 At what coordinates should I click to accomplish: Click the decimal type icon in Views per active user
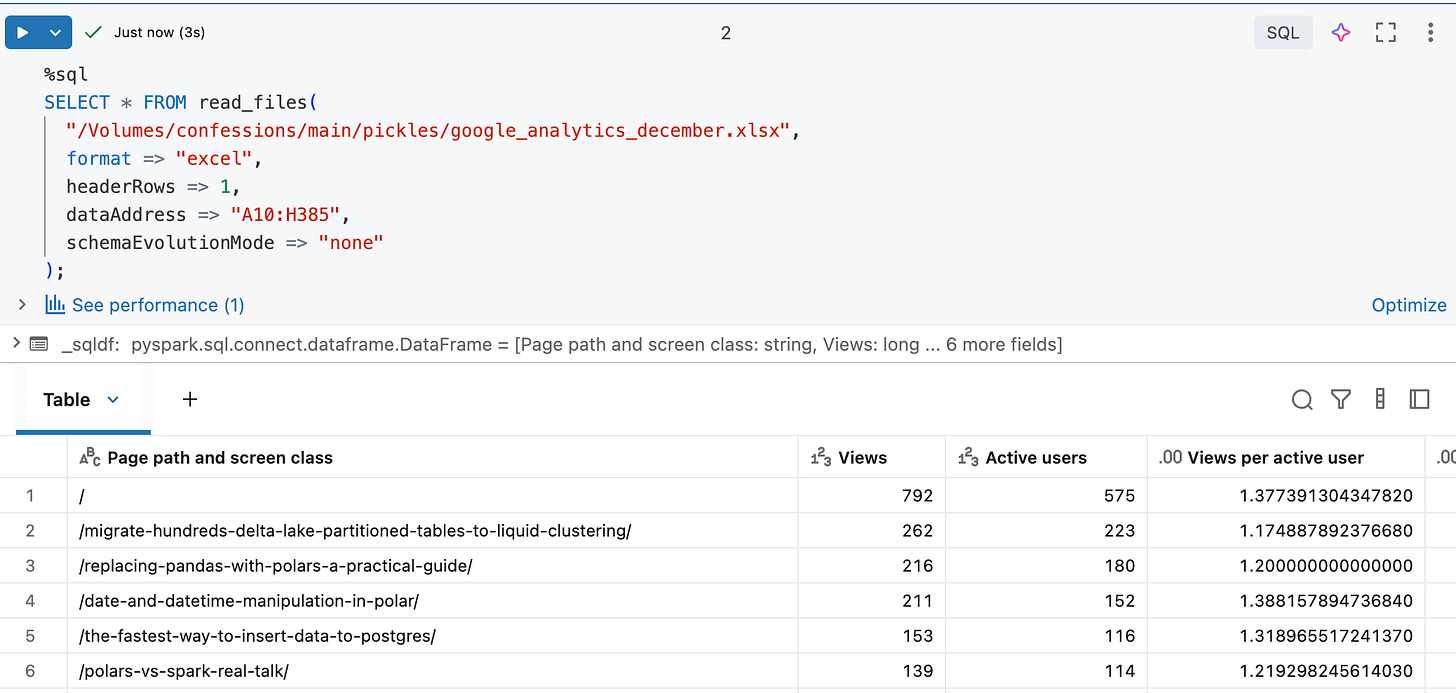[1170, 458]
